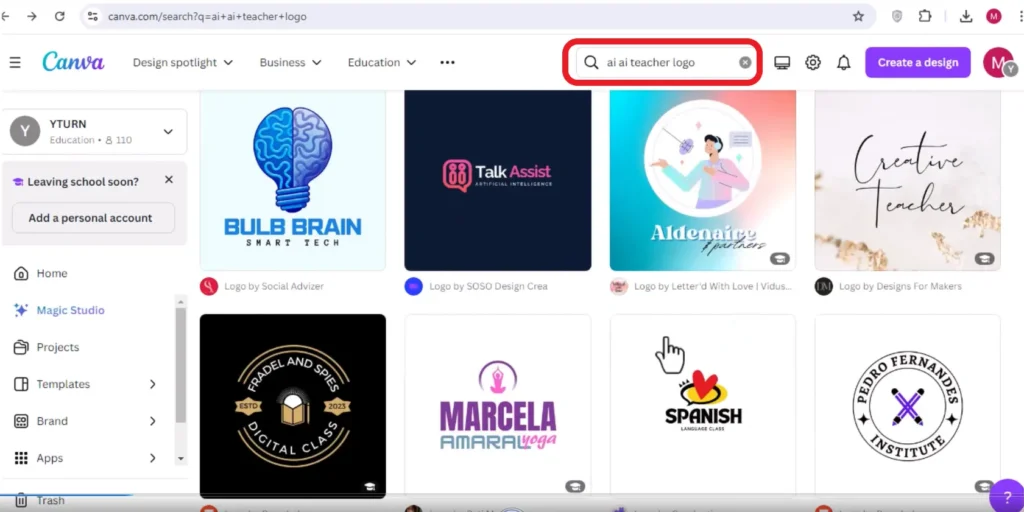Open the settings gear icon
Image resolution: width=1024 pixels, height=512 pixels.
pos(812,63)
